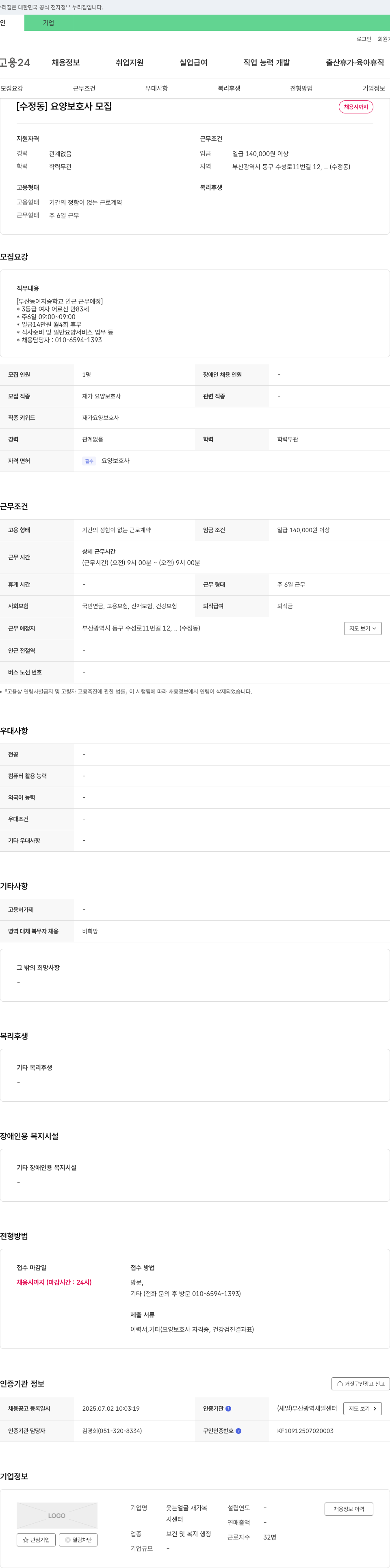Click the 국민연금, 고용보험, 산재보험, 건강보험 value
390x1568 pixels.
(x=130, y=606)
